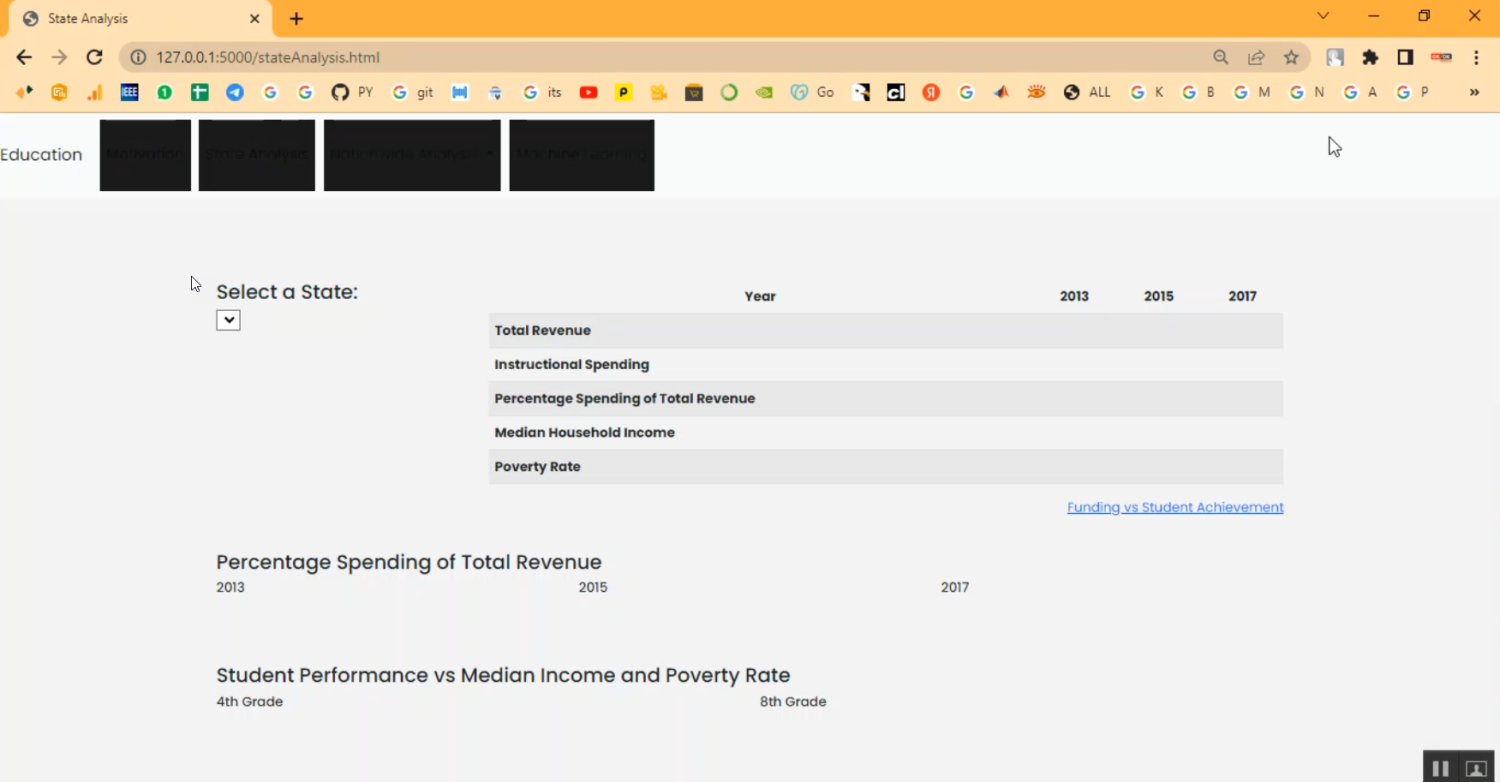Click the share page icon in address bar

(1256, 57)
